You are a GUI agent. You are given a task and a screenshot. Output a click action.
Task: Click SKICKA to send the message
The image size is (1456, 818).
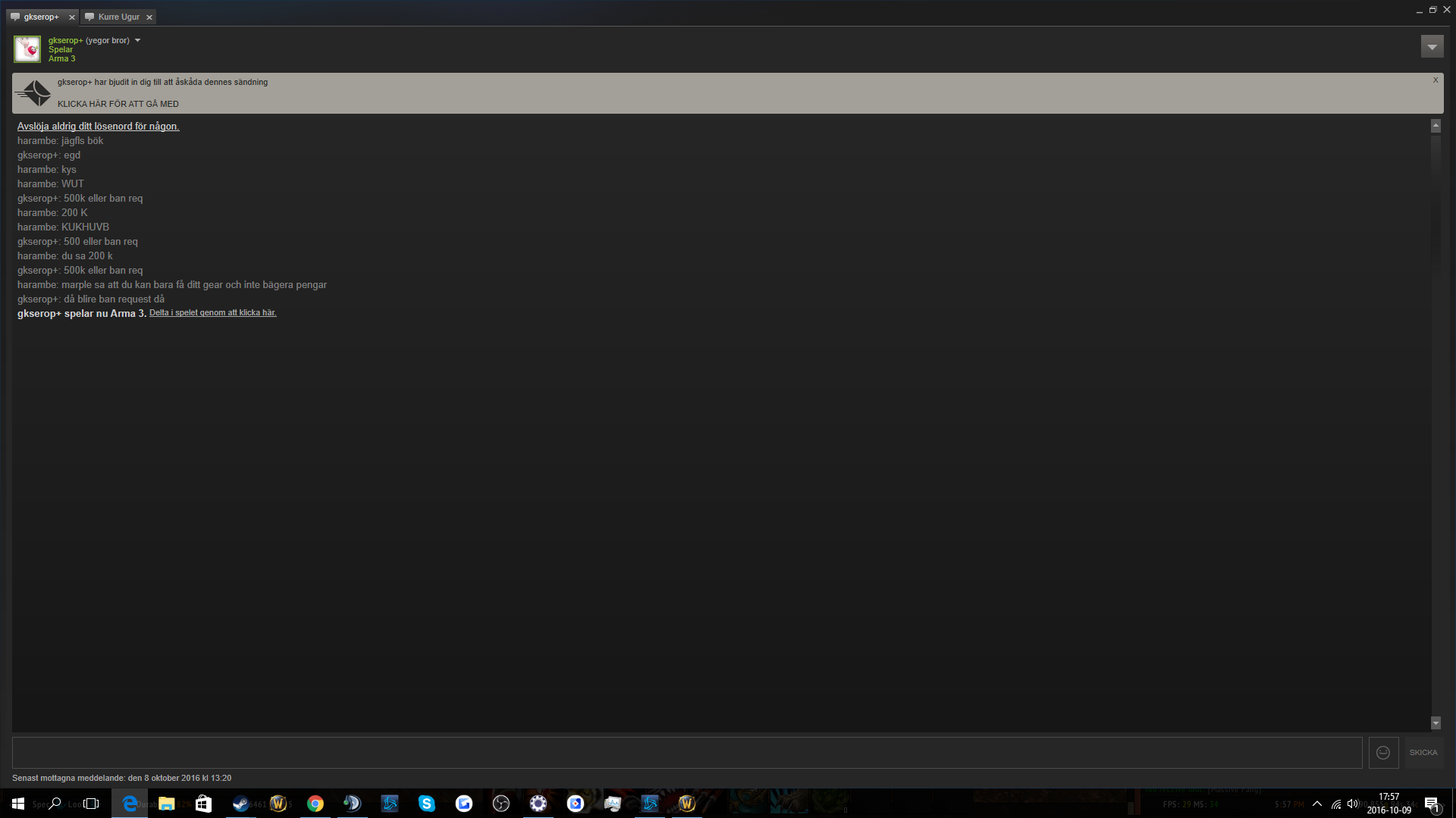coord(1423,753)
